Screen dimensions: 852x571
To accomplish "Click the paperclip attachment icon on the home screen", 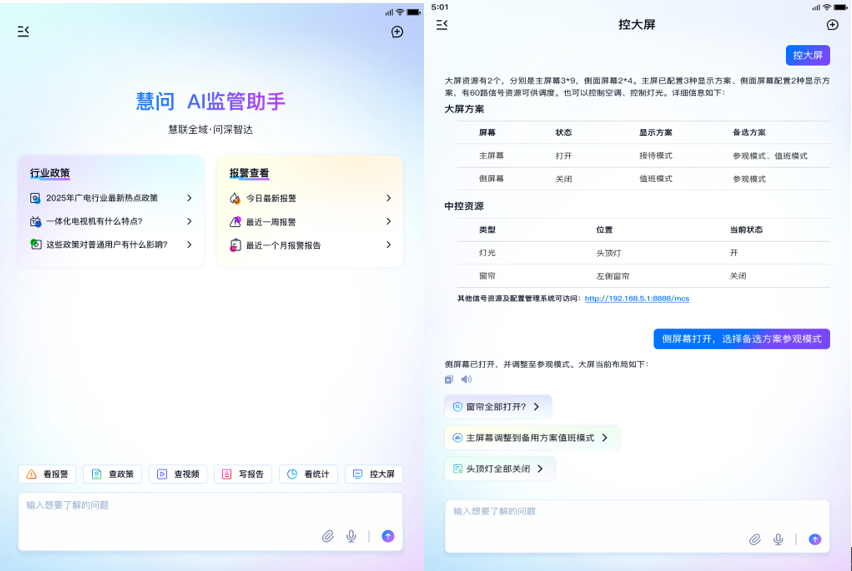I will click(328, 537).
